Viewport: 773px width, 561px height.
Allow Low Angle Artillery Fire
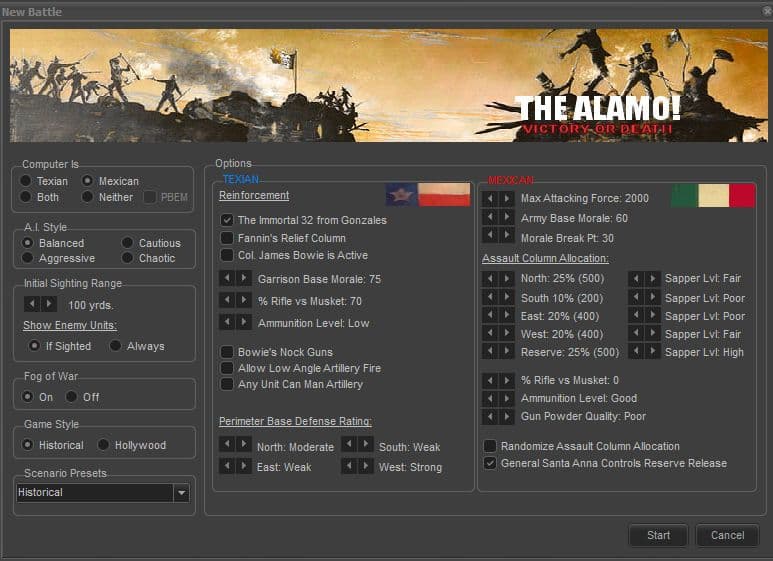(x=227, y=368)
